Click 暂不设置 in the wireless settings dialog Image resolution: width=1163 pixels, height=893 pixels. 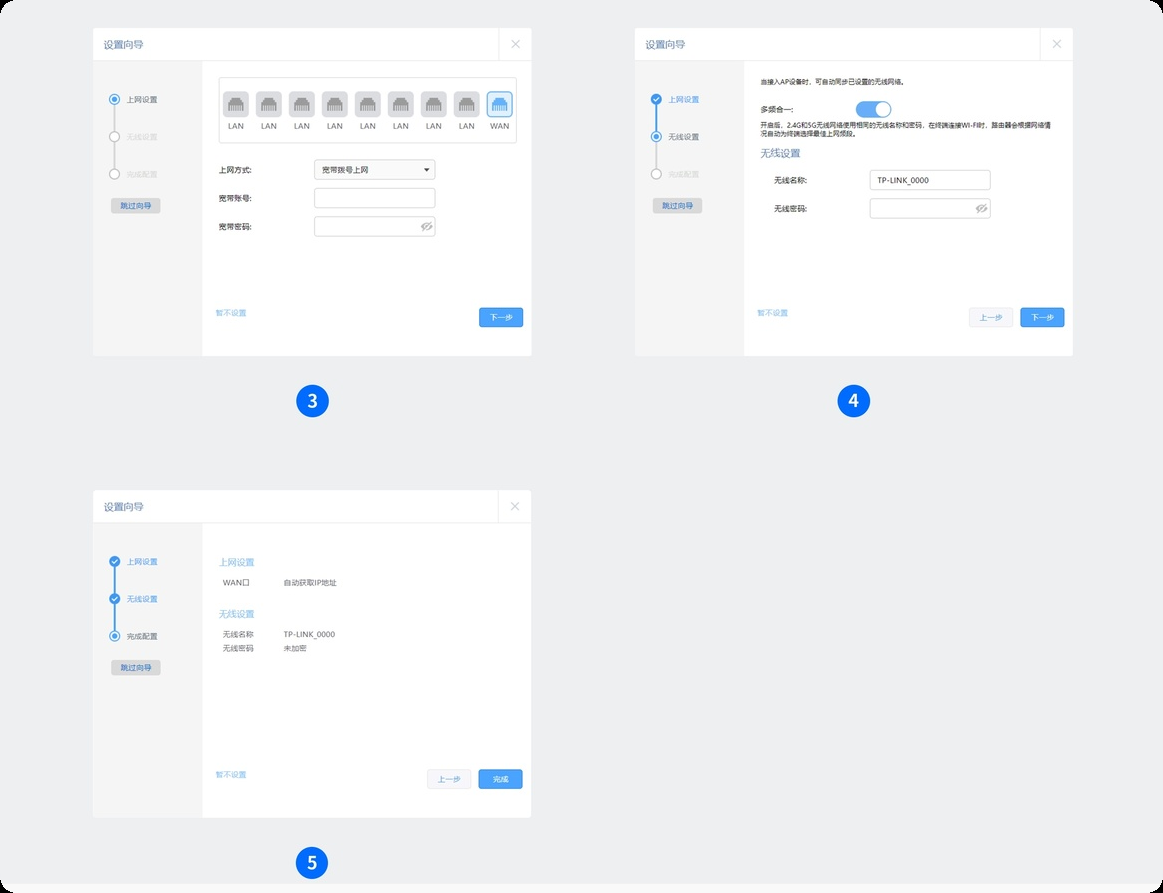click(x=772, y=313)
